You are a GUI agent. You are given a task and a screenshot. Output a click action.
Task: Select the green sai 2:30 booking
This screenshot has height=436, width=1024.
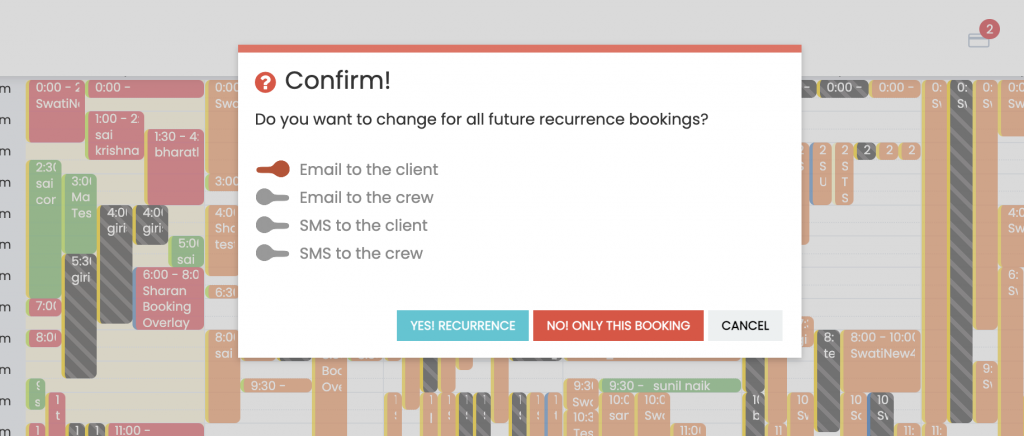pos(44,225)
